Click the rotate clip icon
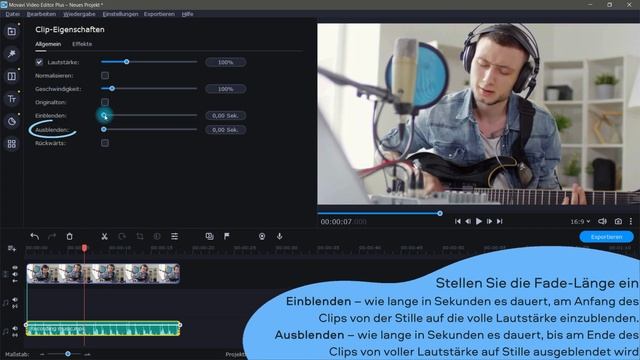Screen dimensions: 640x360 [122, 236]
